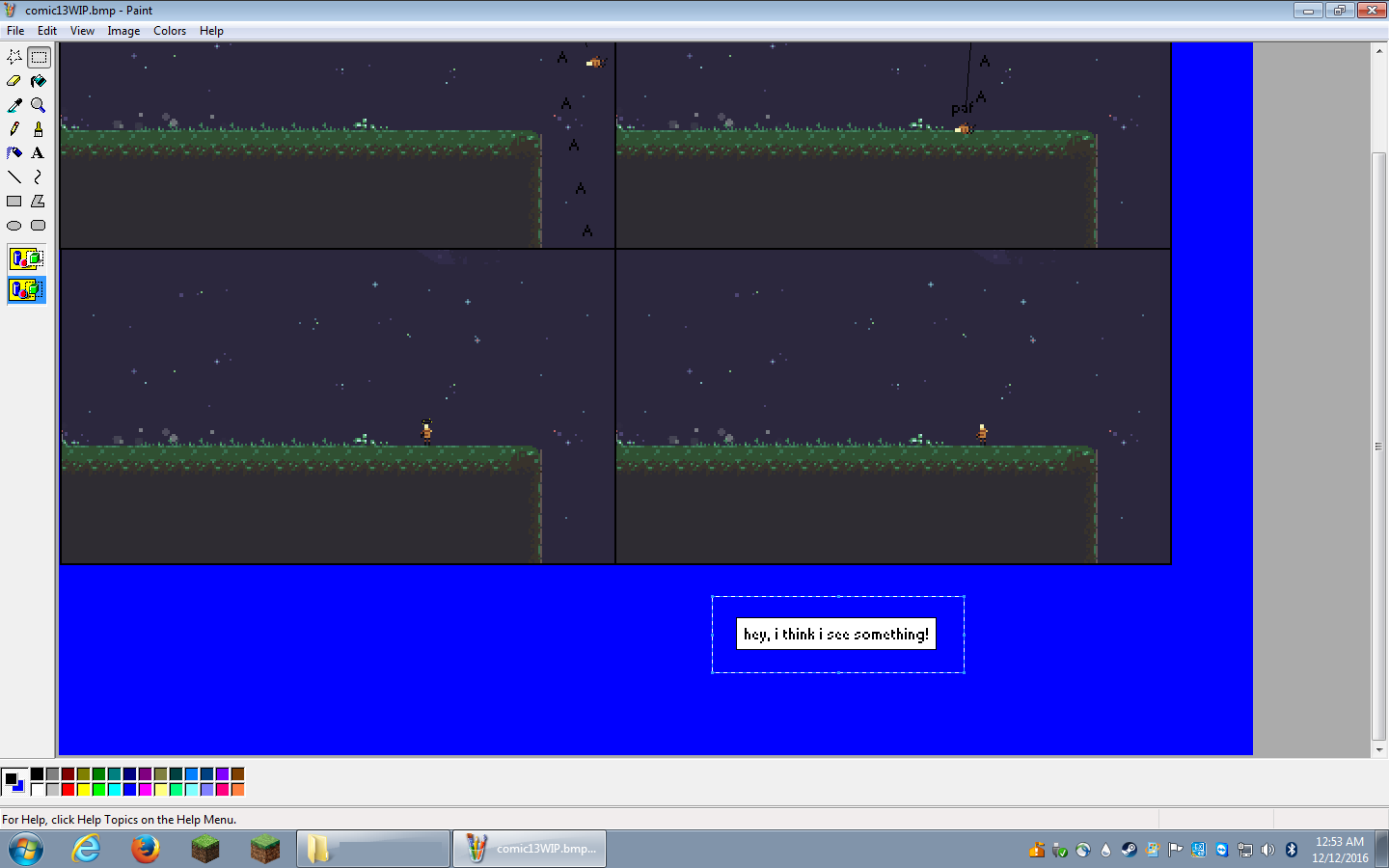Image resolution: width=1389 pixels, height=868 pixels.
Task: Choose the magenta palette swatch
Action: click(145, 790)
